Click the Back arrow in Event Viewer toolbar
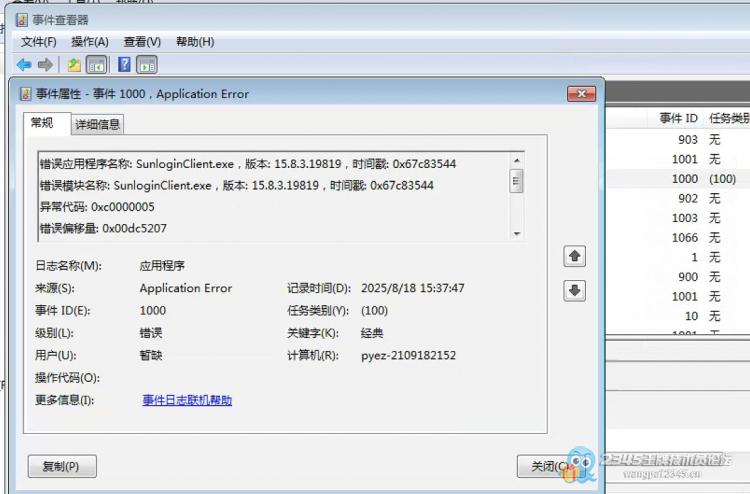 click(x=24, y=65)
